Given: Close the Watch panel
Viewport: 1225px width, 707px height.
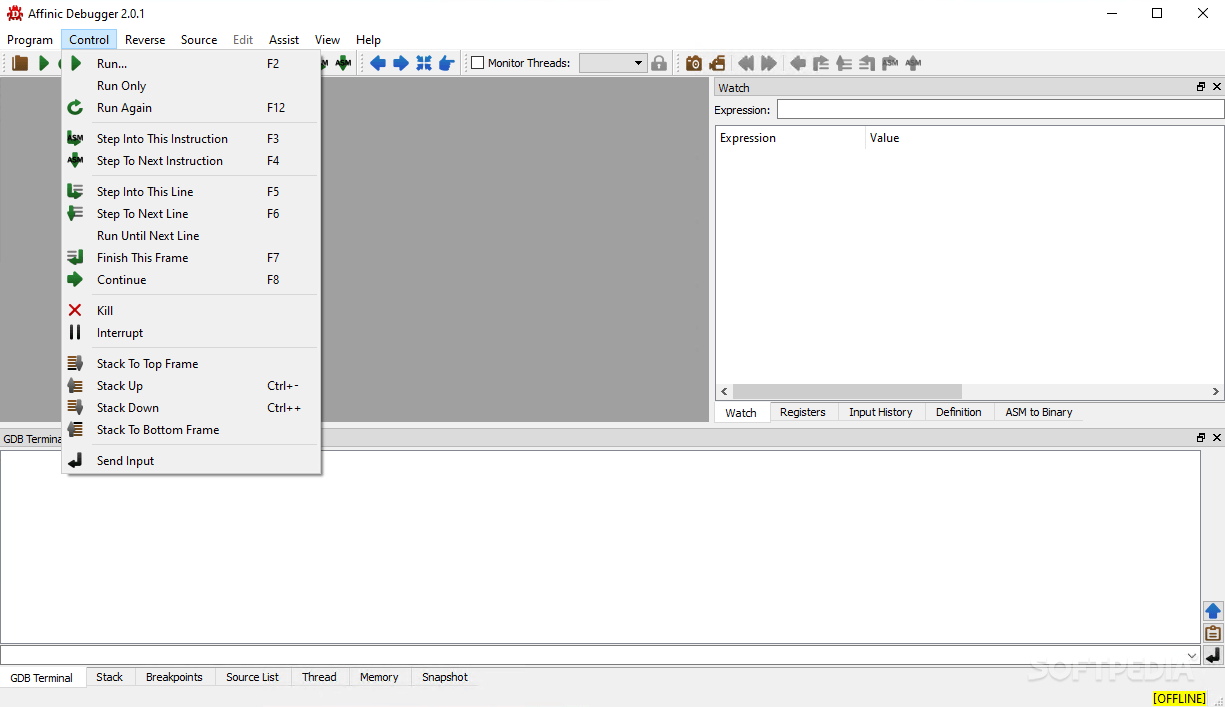Looking at the screenshot, I should [x=1217, y=87].
